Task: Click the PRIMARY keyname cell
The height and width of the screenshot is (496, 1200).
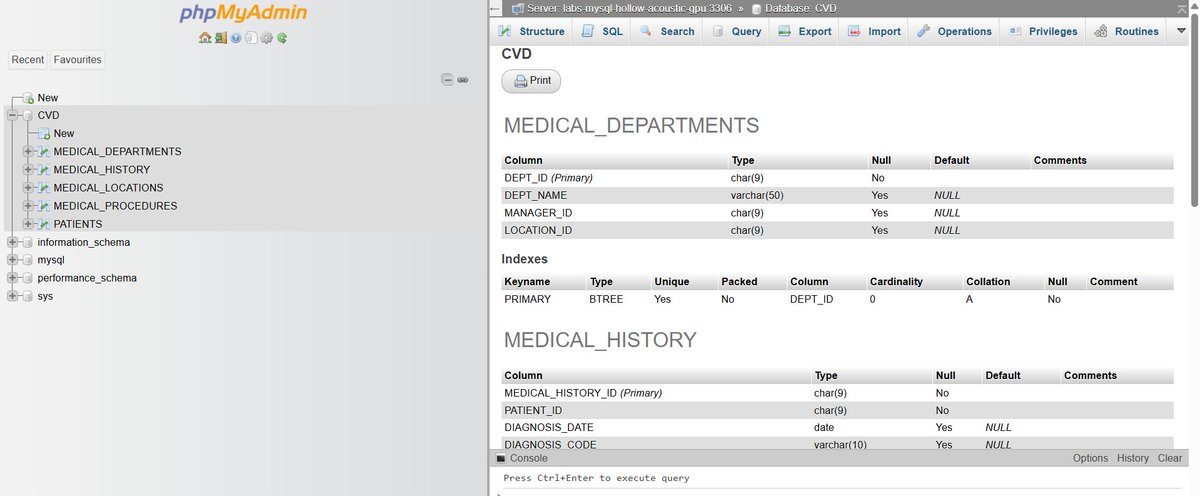Action: [x=543, y=299]
